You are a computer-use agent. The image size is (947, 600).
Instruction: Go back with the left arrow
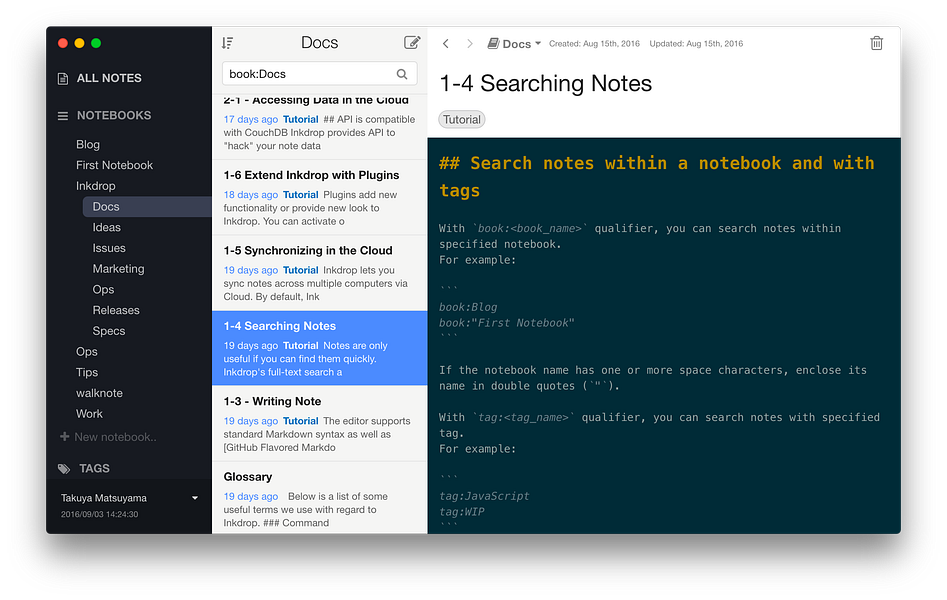[446, 44]
